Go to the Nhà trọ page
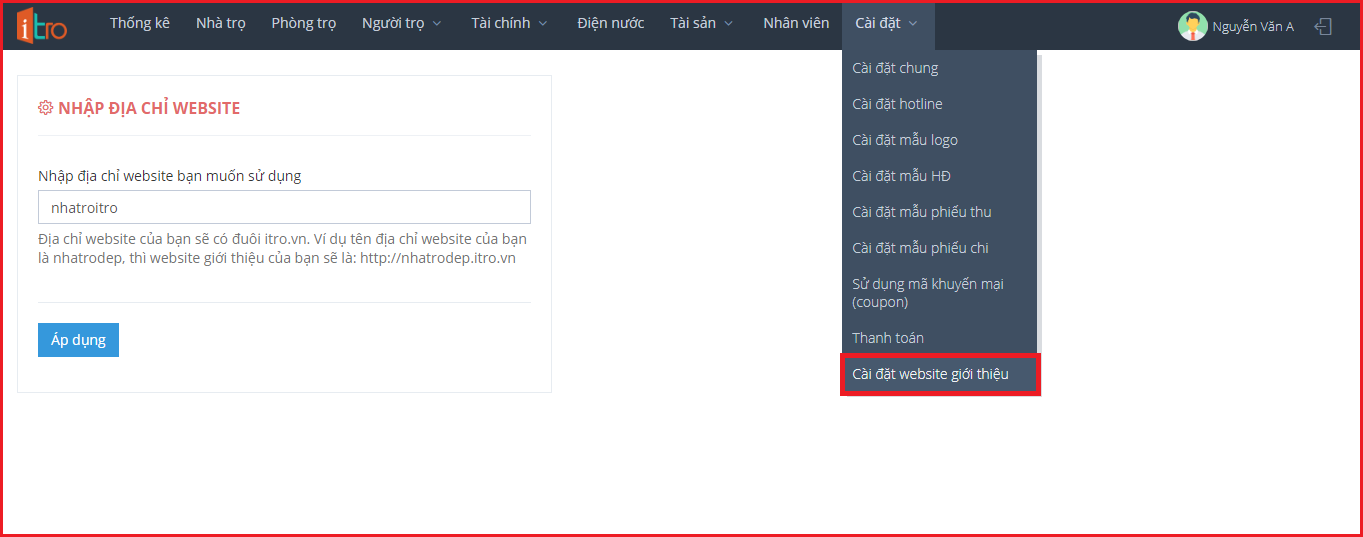This screenshot has width=1363, height=537. click(x=220, y=24)
